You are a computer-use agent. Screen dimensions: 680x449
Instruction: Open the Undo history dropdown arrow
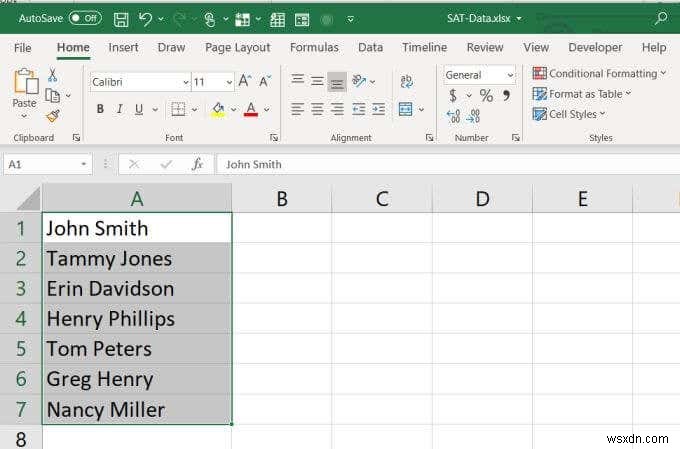(x=161, y=19)
